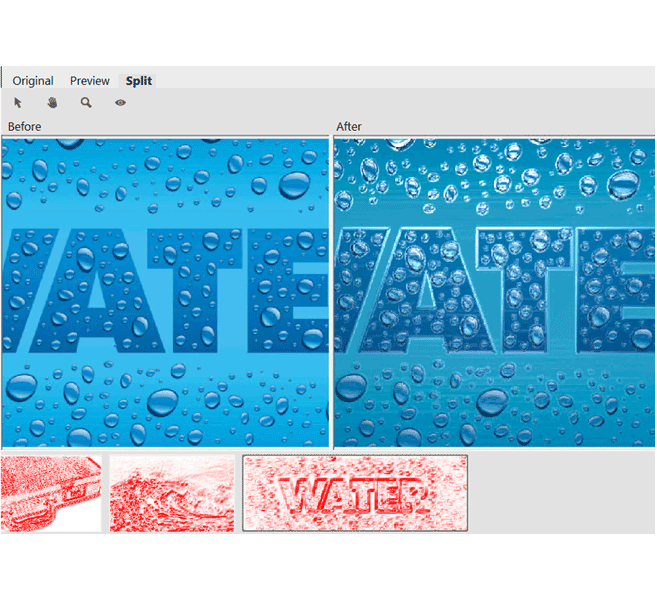Click large droplet at top right of Before image
Screen dimensions: 657x600
coord(294,184)
